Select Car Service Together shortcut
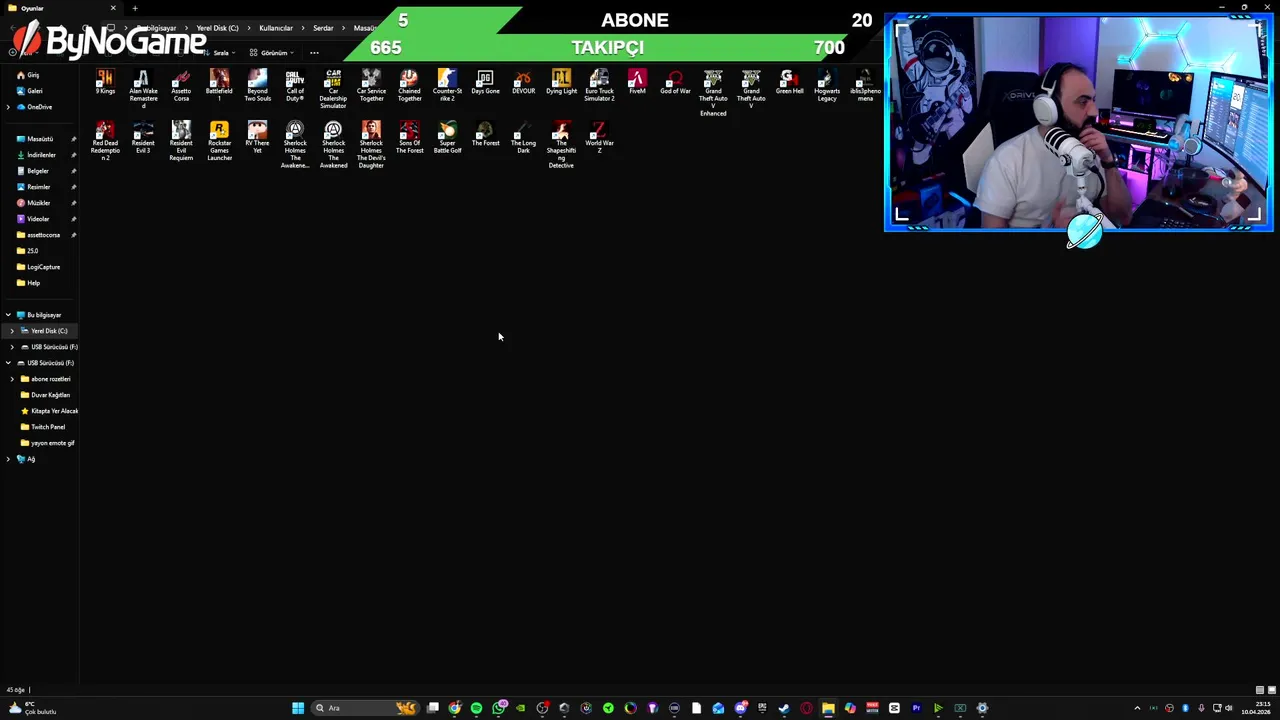This screenshot has height=720, width=1280. point(371,86)
